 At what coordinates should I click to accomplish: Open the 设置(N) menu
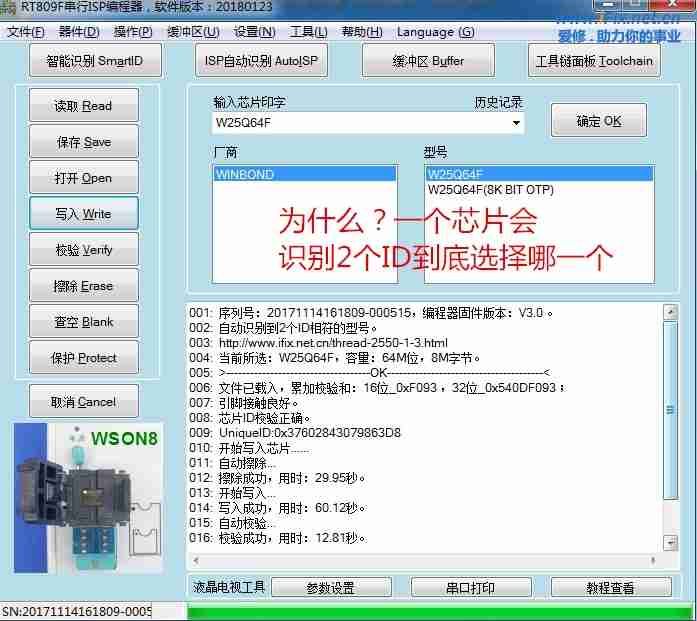click(x=254, y=32)
